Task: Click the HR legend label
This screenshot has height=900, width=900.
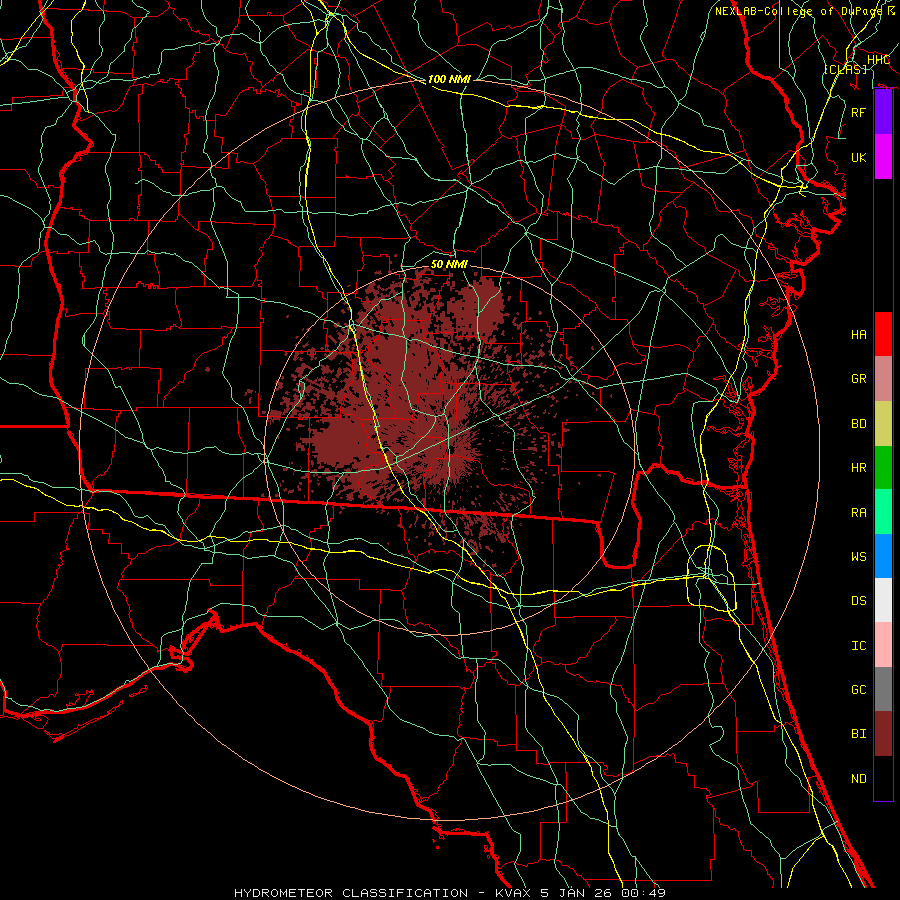Action: (x=859, y=468)
